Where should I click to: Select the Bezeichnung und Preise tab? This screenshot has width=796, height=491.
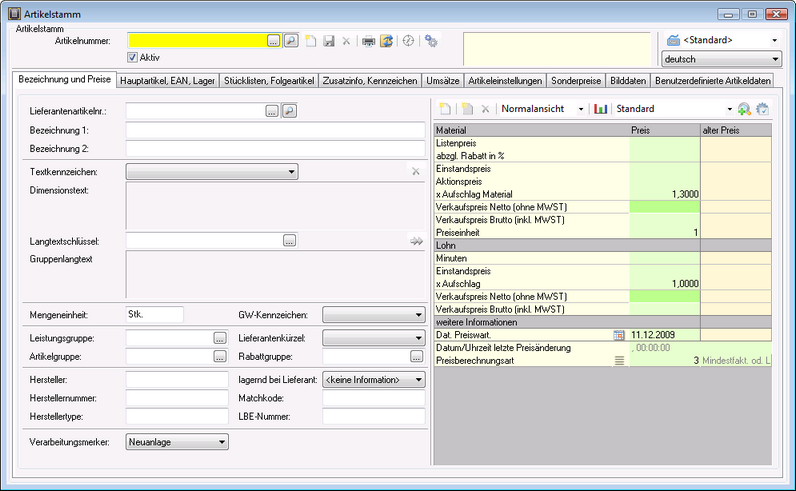tap(64, 79)
